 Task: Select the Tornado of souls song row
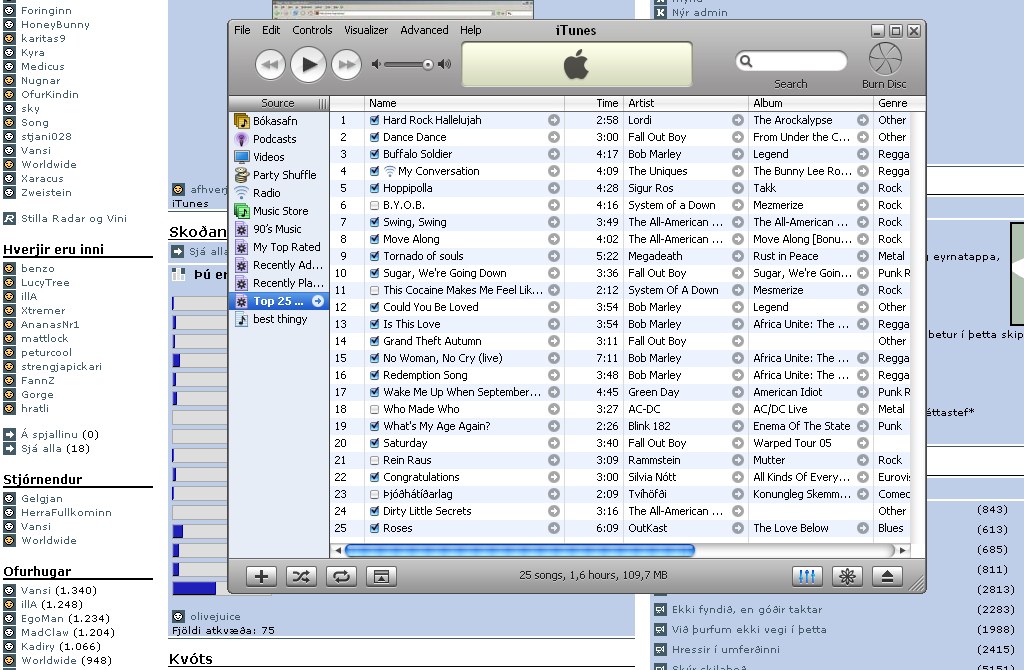click(620, 256)
